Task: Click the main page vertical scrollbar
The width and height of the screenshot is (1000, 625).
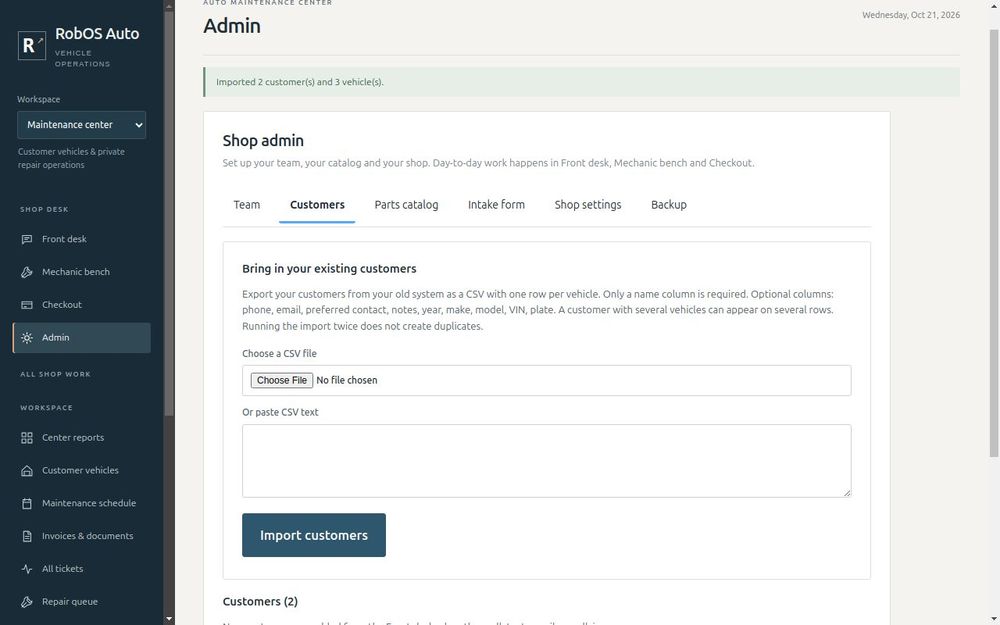Action: (994, 242)
